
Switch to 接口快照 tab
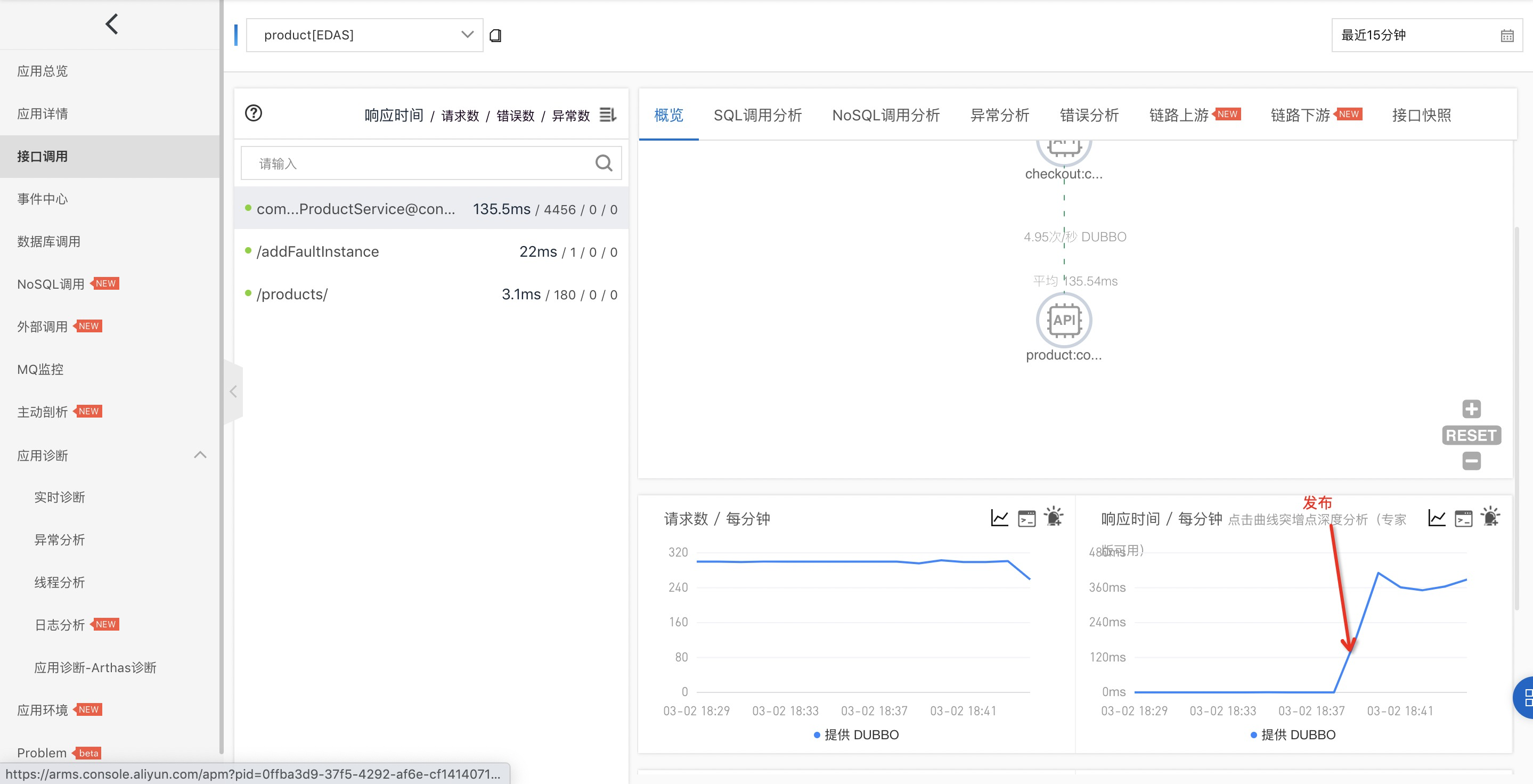(1421, 115)
